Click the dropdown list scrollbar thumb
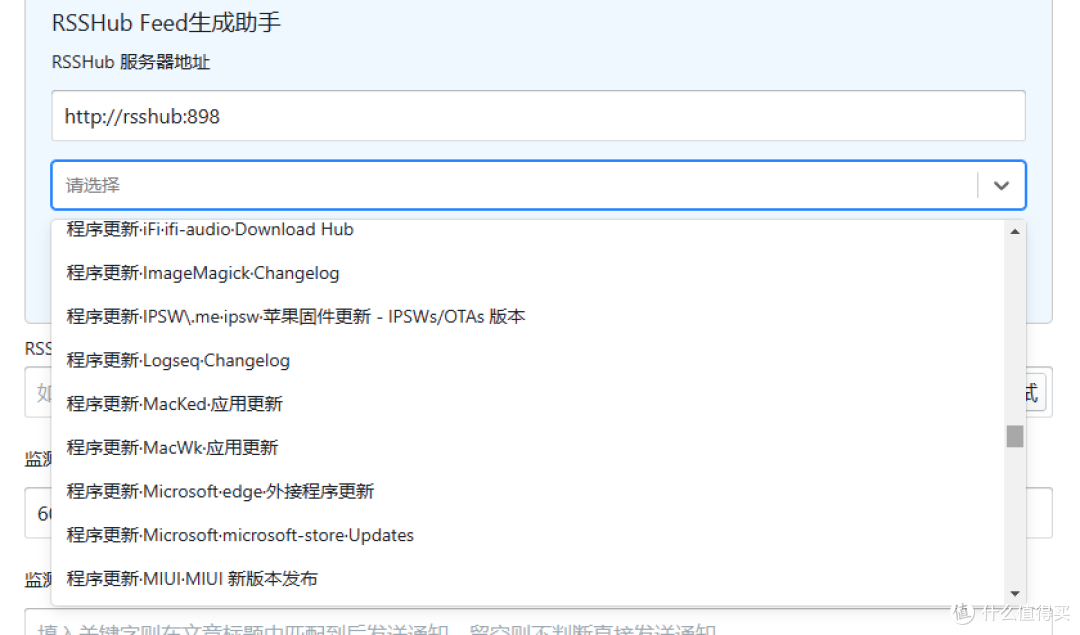Image resolution: width=1080 pixels, height=635 pixels. [1015, 436]
